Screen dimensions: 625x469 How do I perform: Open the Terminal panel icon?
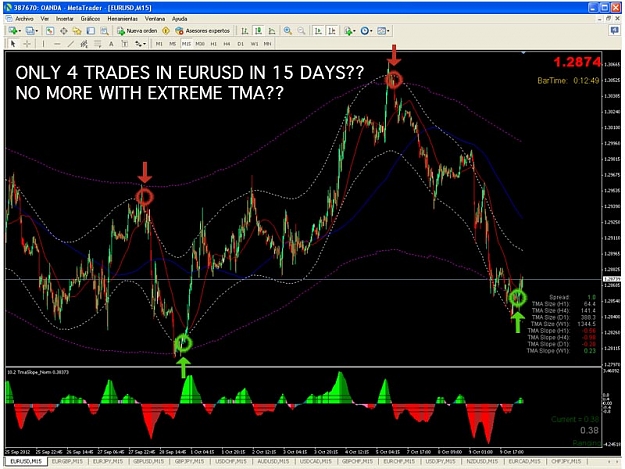(x=90, y=31)
